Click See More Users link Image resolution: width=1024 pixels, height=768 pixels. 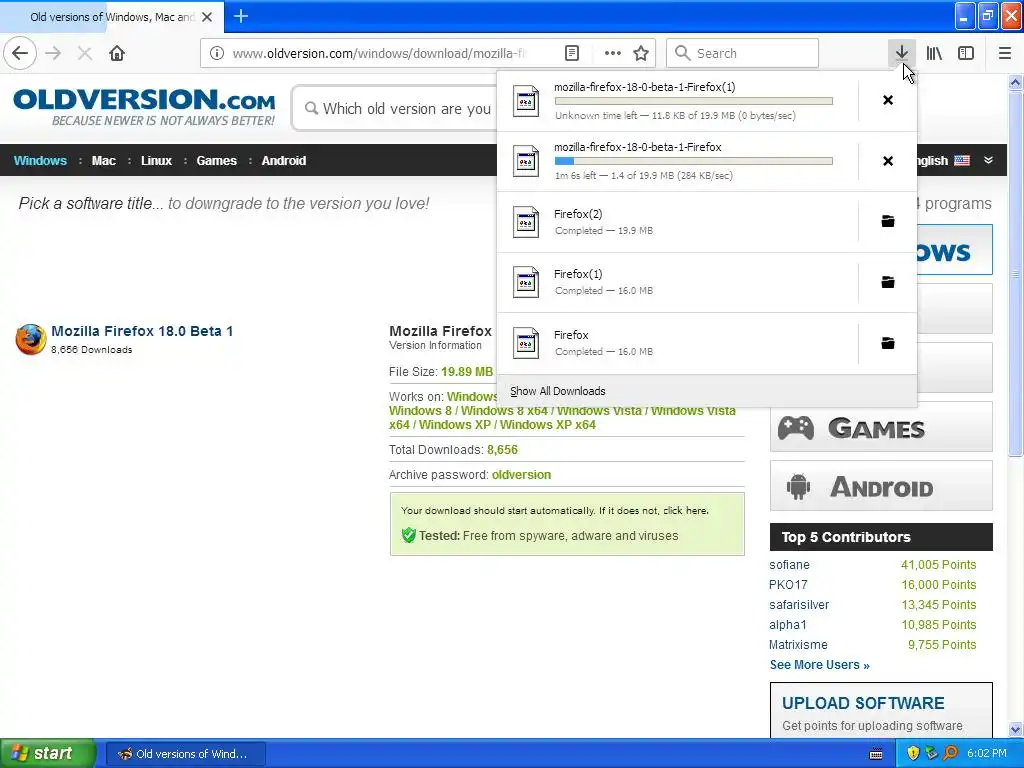pos(820,665)
